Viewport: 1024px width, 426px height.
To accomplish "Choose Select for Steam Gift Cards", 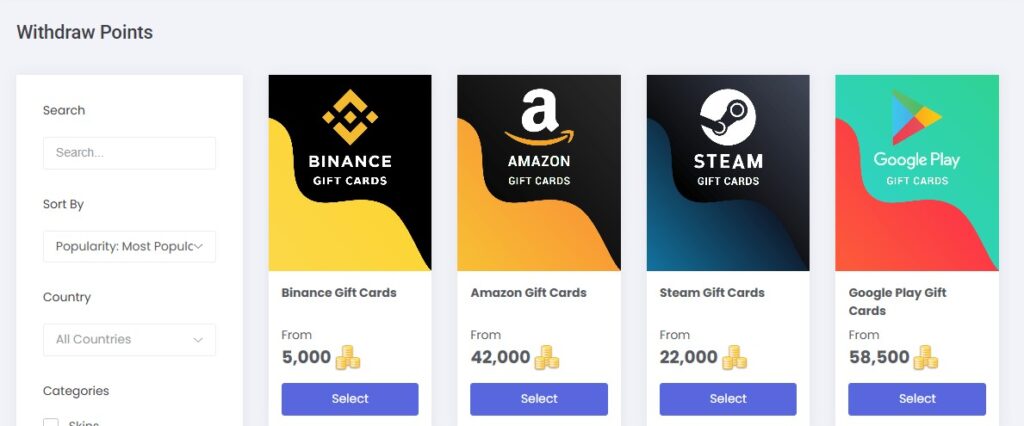I will click(x=728, y=399).
